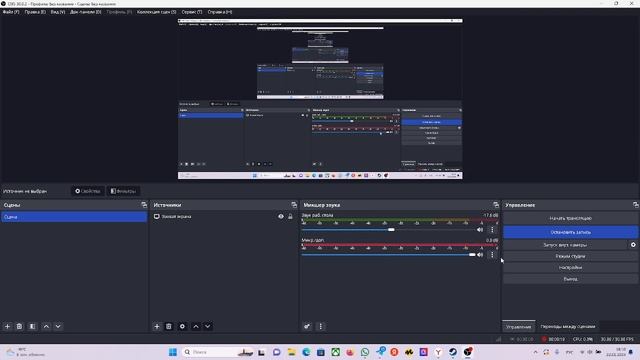The image size is (640, 360).
Task: Move the source down in the Sources list
Action: tap(208, 327)
